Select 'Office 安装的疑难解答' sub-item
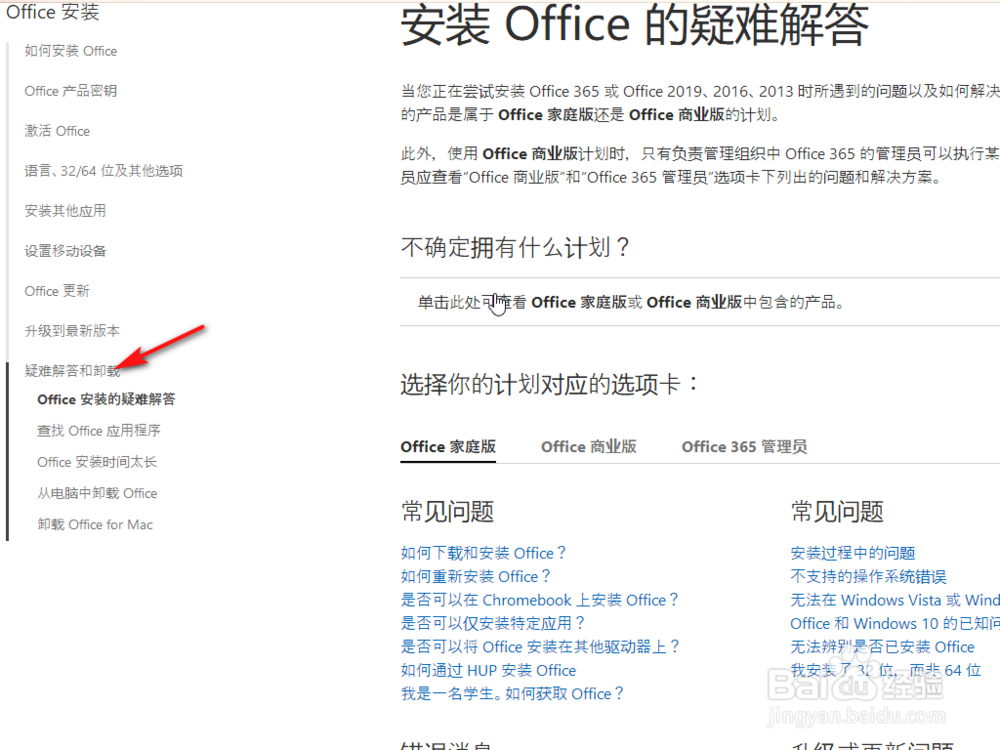The width and height of the screenshot is (1000, 750). [x=106, y=399]
